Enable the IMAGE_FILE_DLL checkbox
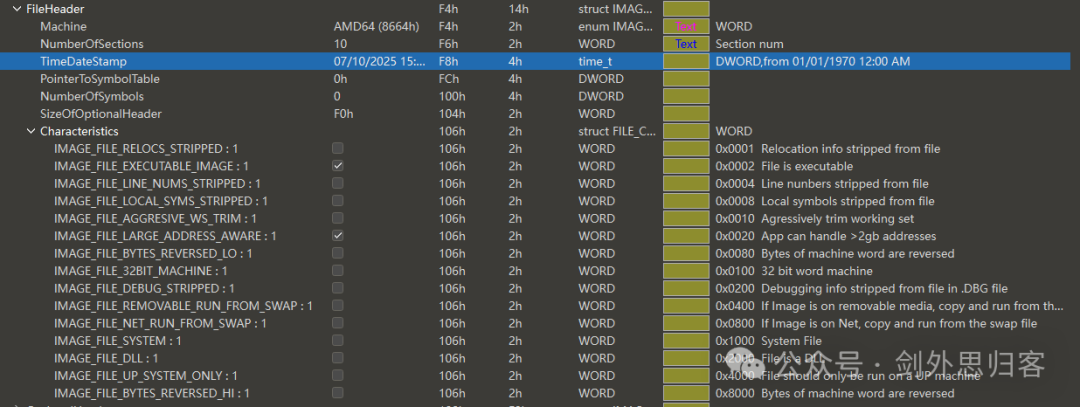Screen dimensions: 1080x407 click(338, 358)
